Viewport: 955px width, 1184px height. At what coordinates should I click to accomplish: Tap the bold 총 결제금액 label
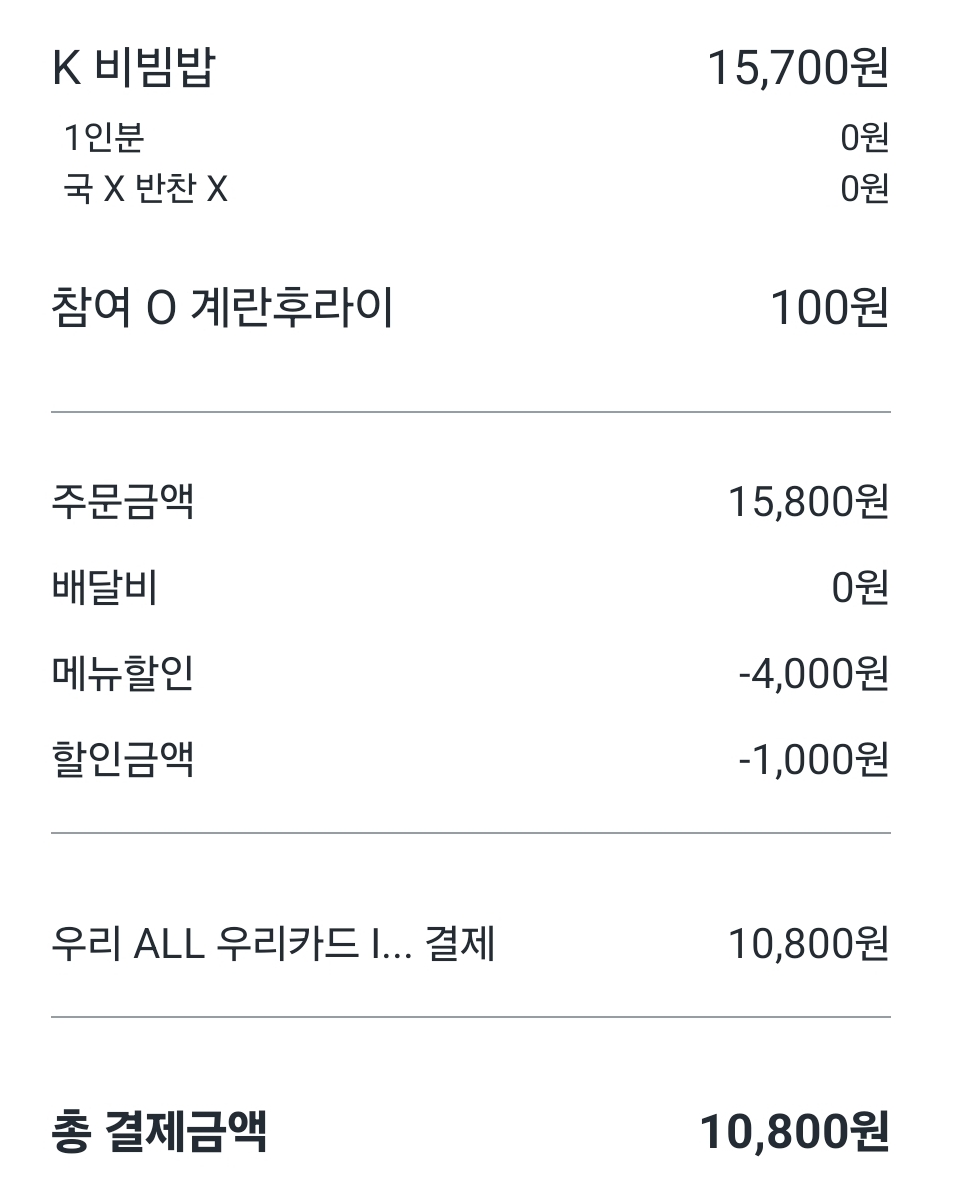(159, 1132)
